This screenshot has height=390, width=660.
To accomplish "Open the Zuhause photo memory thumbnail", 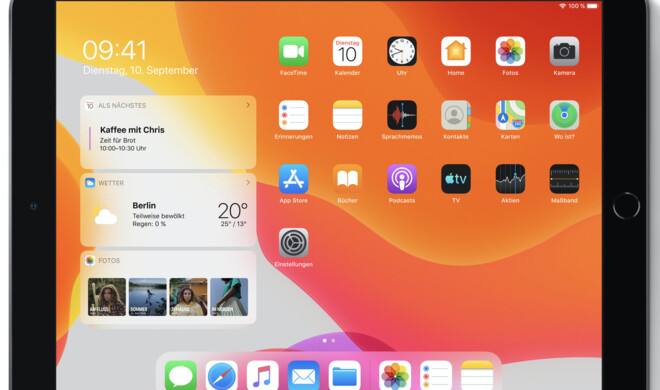I will (x=188, y=297).
